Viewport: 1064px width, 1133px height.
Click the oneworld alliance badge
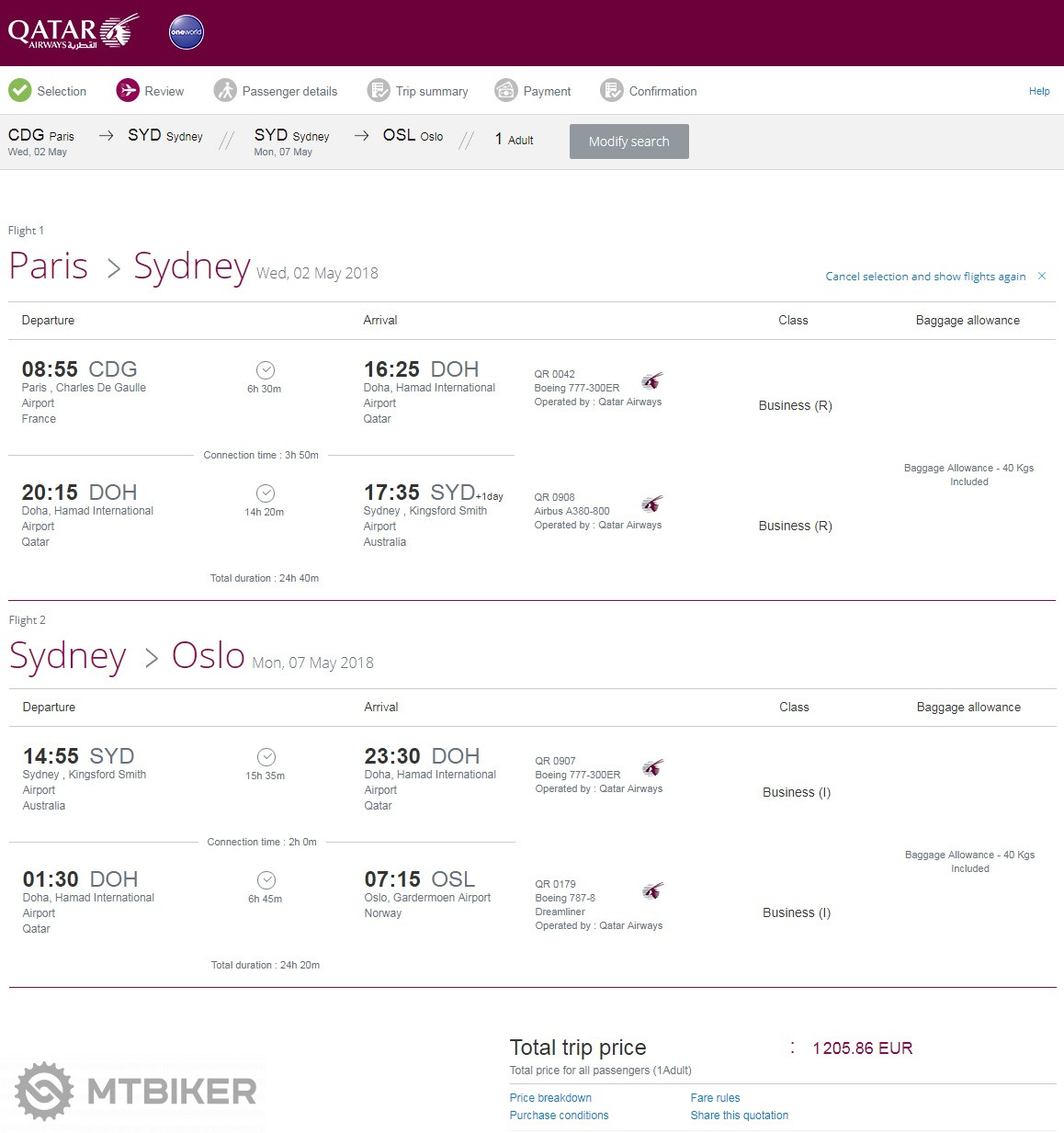click(x=187, y=32)
